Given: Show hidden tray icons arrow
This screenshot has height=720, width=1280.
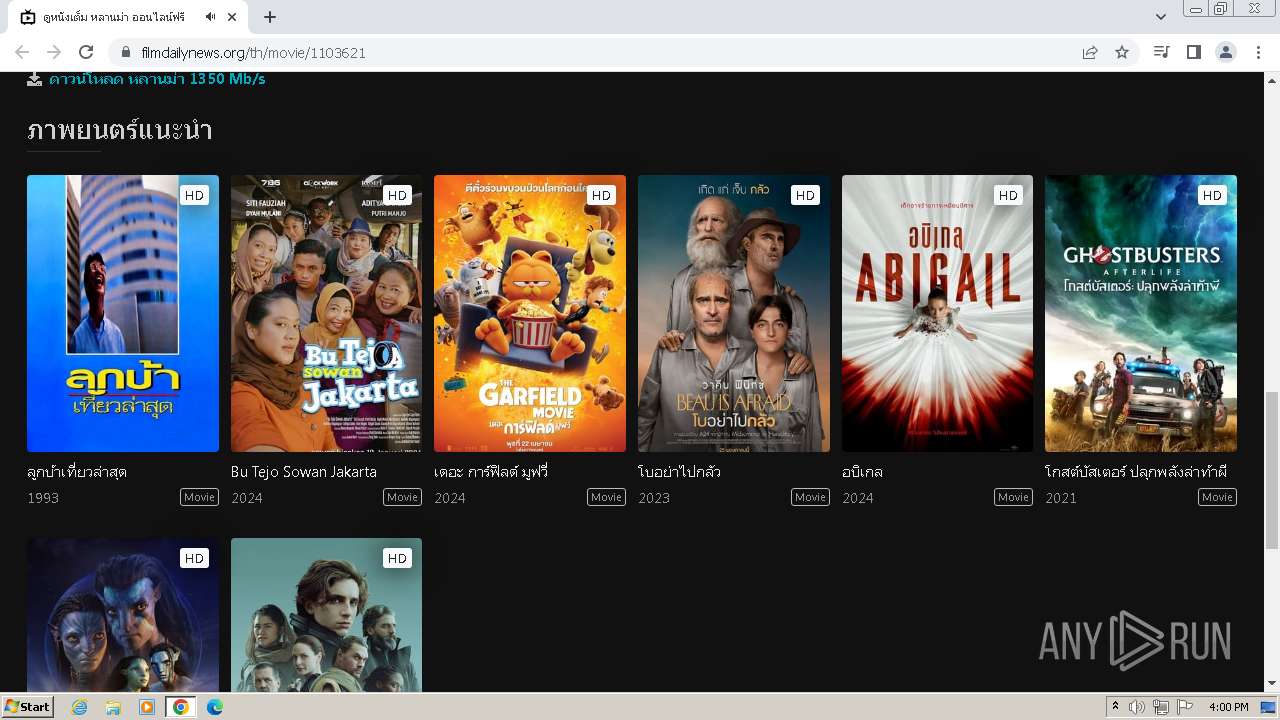Looking at the screenshot, I should coord(1116,707).
